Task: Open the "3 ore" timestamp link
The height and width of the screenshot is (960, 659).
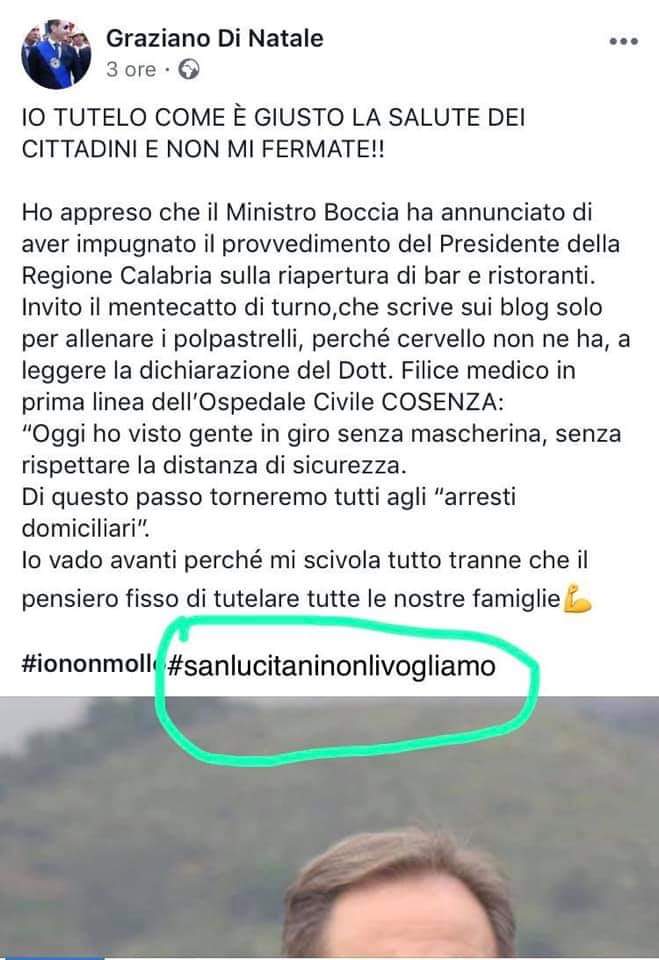Action: pos(131,70)
